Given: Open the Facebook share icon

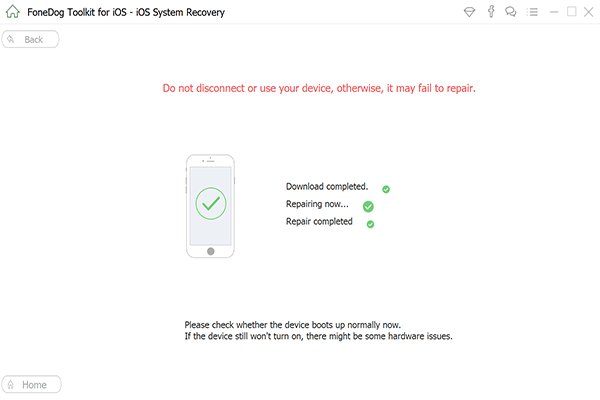Looking at the screenshot, I should tap(491, 12).
